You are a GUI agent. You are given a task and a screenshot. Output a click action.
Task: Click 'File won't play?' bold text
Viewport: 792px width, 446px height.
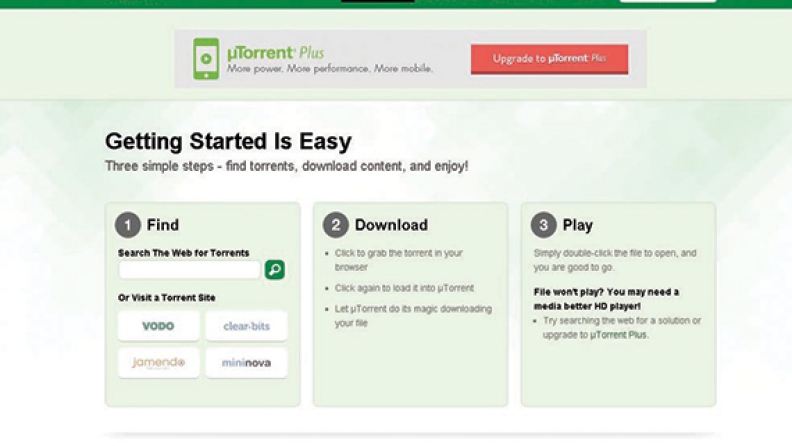coord(569,292)
